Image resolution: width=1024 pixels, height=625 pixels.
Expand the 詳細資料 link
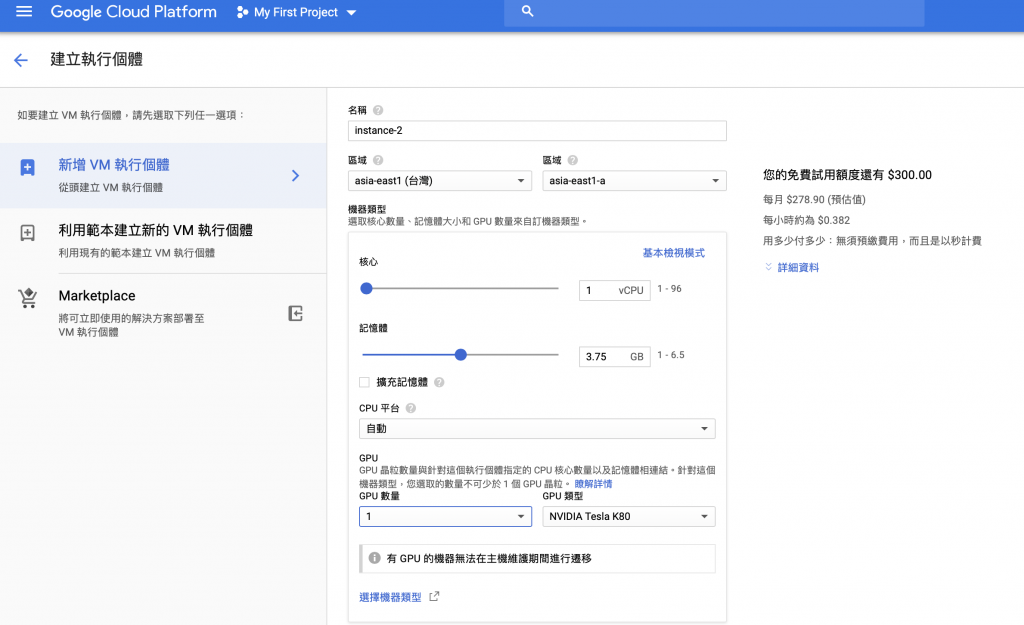(x=798, y=267)
